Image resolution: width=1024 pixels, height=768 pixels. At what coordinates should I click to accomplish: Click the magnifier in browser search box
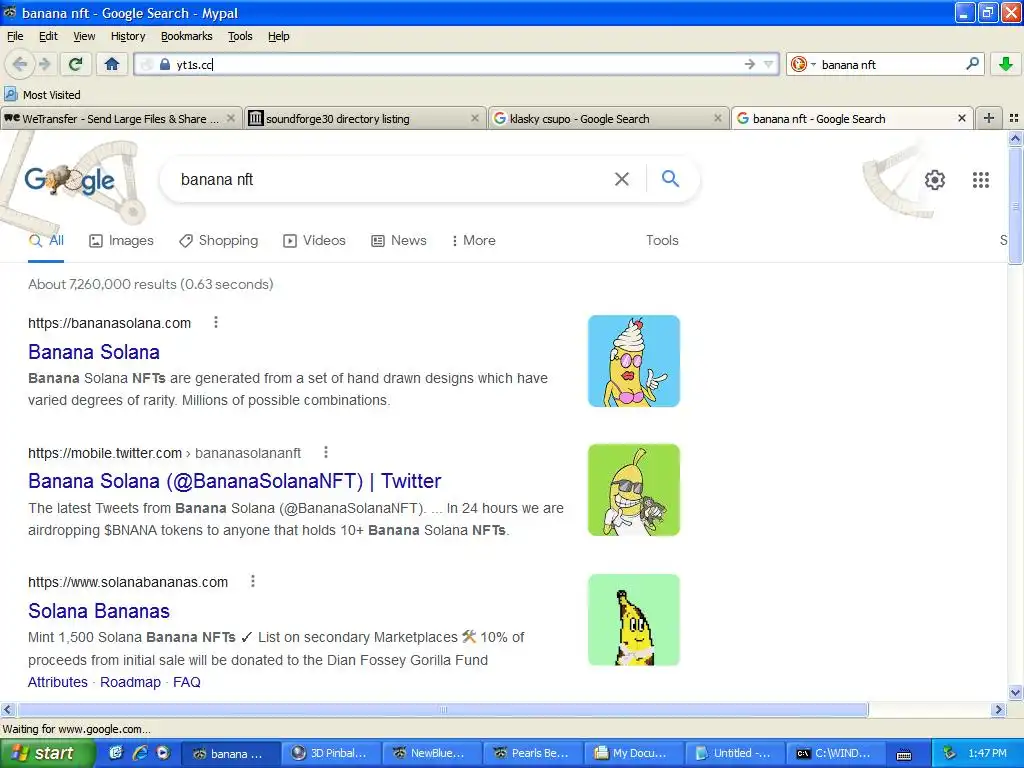click(x=972, y=64)
